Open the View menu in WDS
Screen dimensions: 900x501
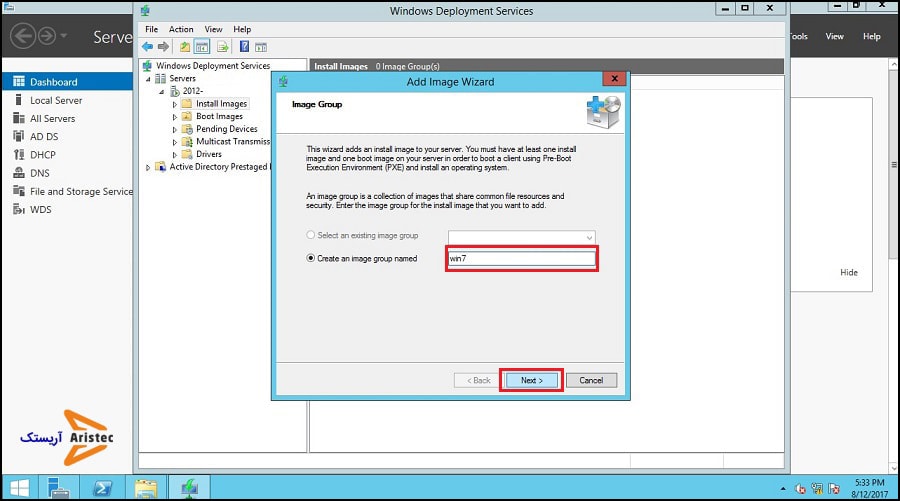(213, 30)
